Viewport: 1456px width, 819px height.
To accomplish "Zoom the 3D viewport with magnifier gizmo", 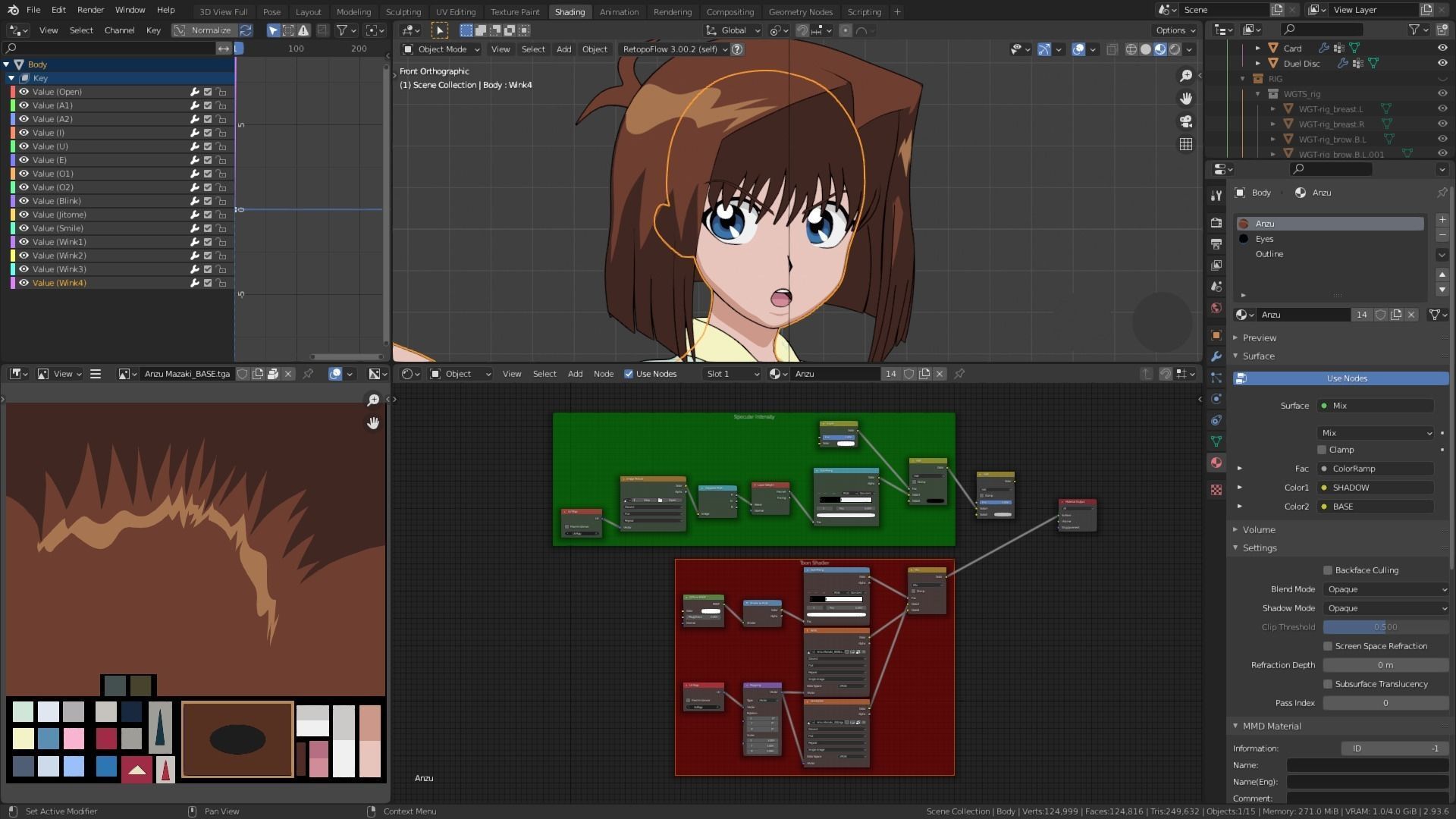I will [1185, 76].
